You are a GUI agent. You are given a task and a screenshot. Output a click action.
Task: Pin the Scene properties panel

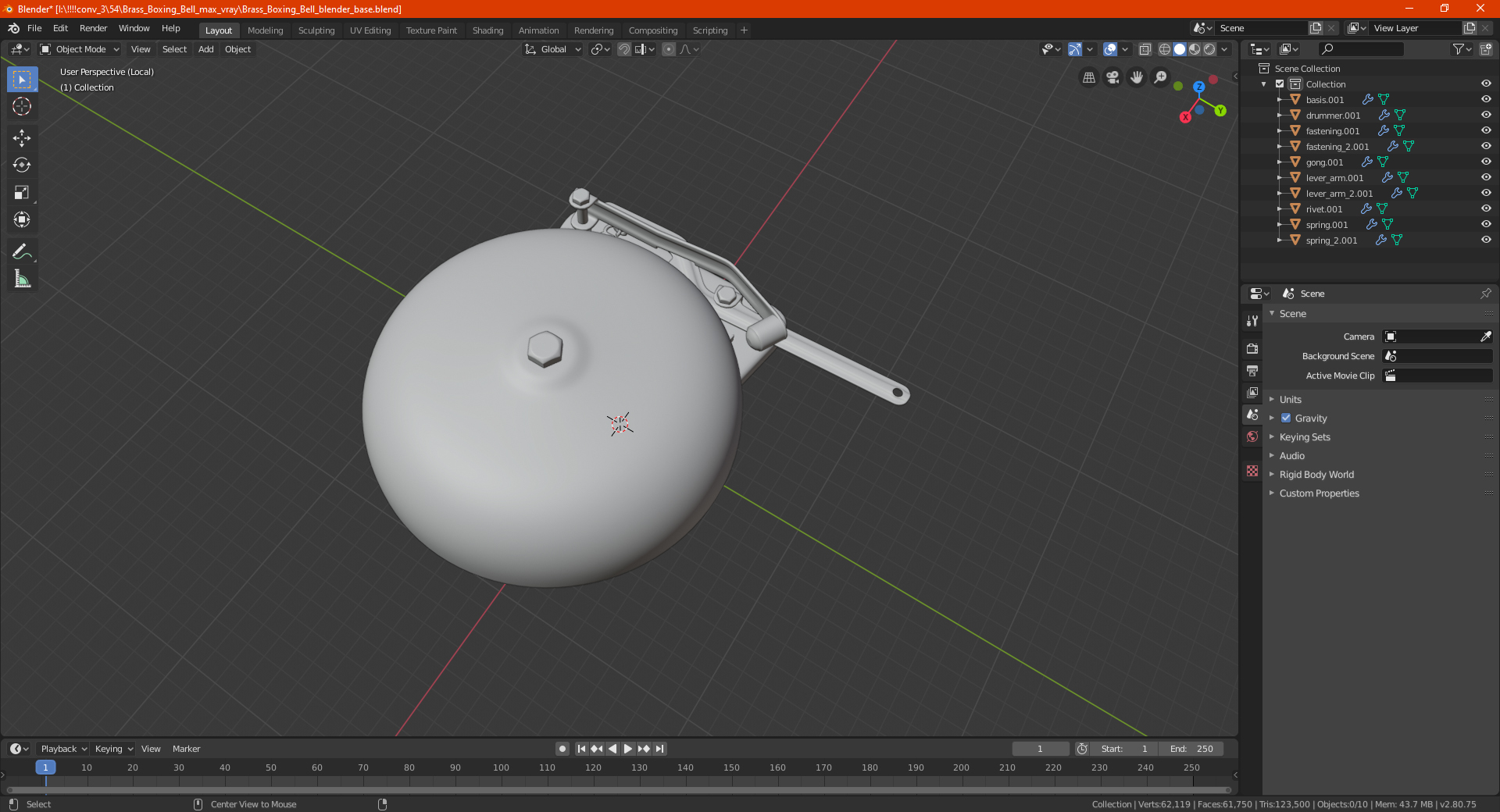pyautogui.click(x=1485, y=294)
